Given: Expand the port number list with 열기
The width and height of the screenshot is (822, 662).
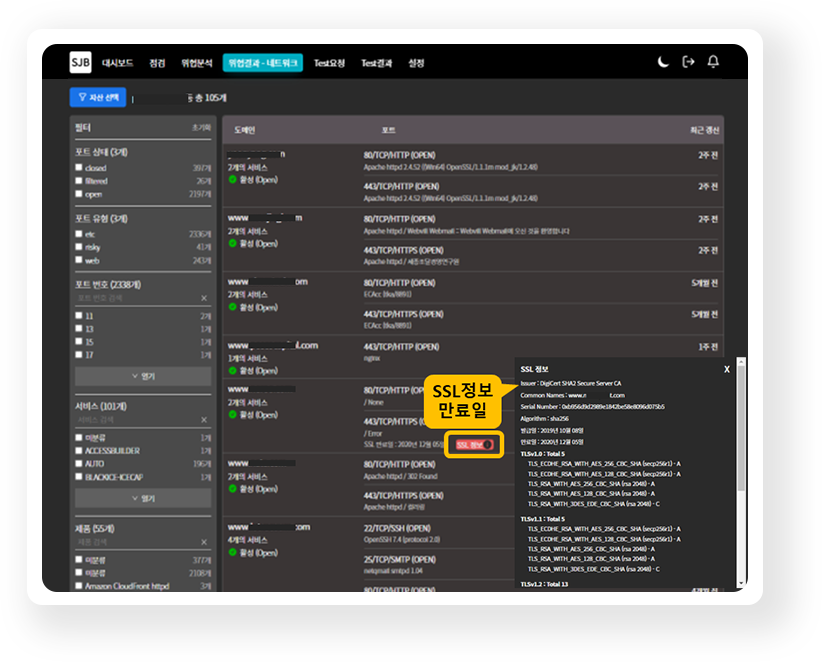Looking at the screenshot, I should point(143,376).
